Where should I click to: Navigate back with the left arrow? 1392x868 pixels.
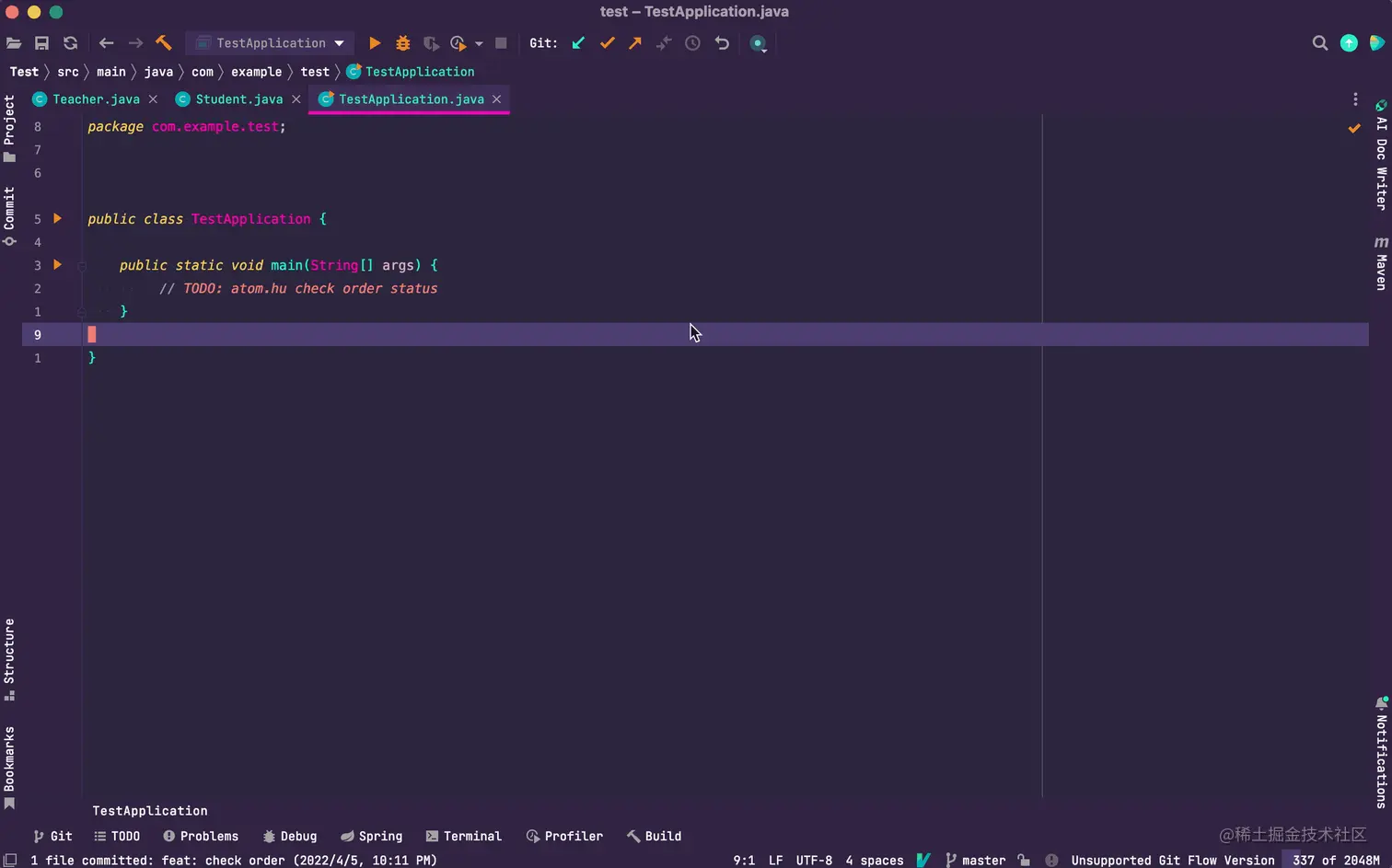(x=106, y=43)
